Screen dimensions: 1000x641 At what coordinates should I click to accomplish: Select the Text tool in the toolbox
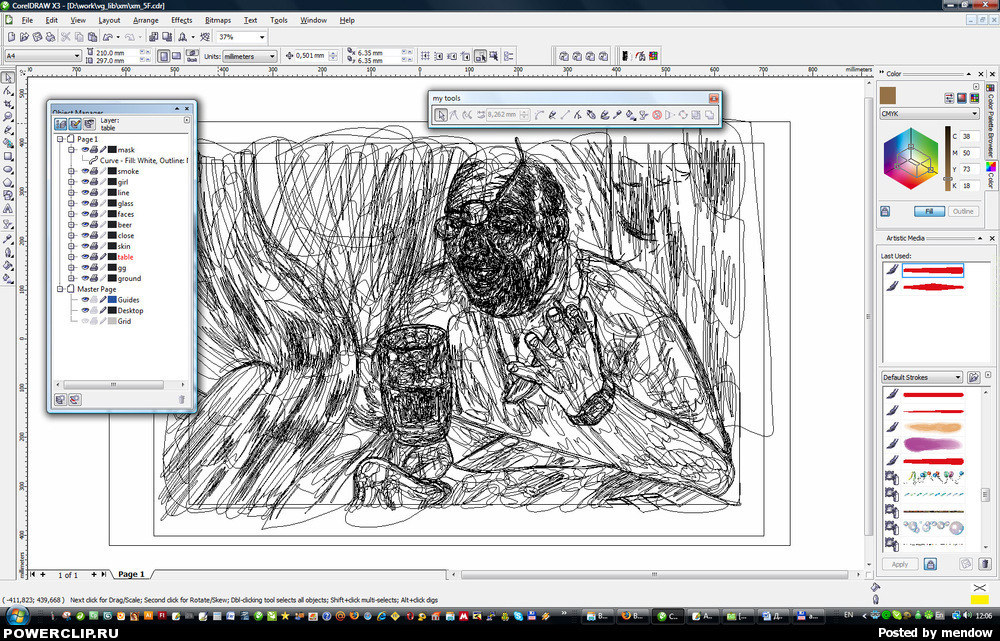tap(7, 210)
